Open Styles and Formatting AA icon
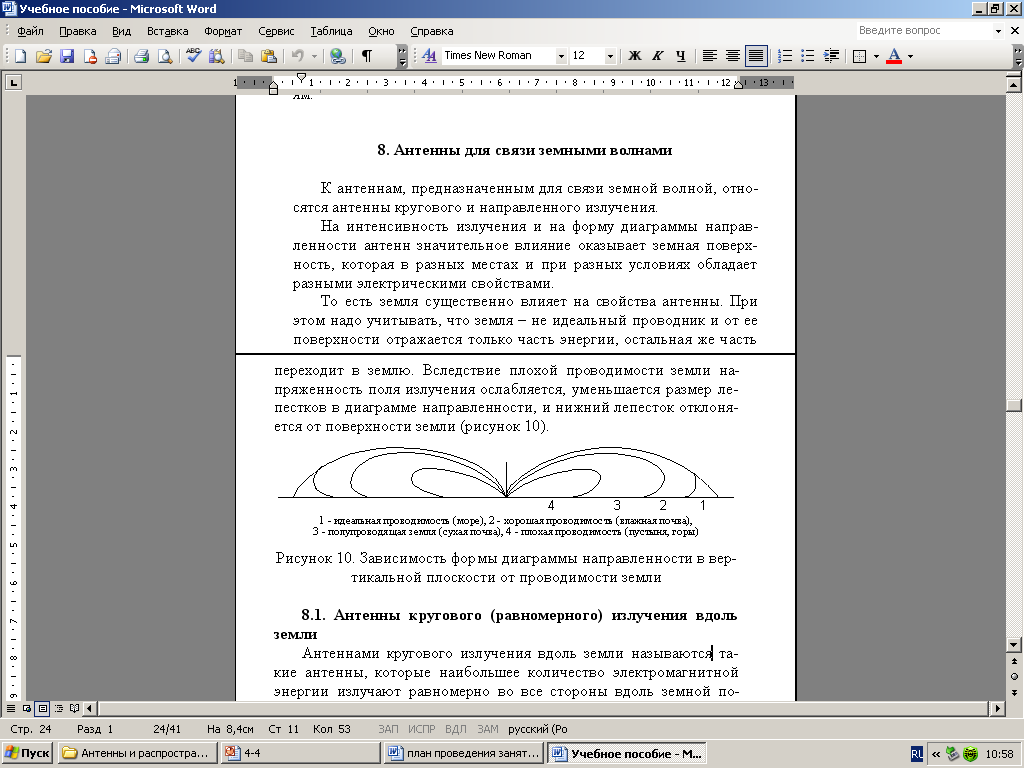The image size is (1024, 768). click(x=429, y=56)
